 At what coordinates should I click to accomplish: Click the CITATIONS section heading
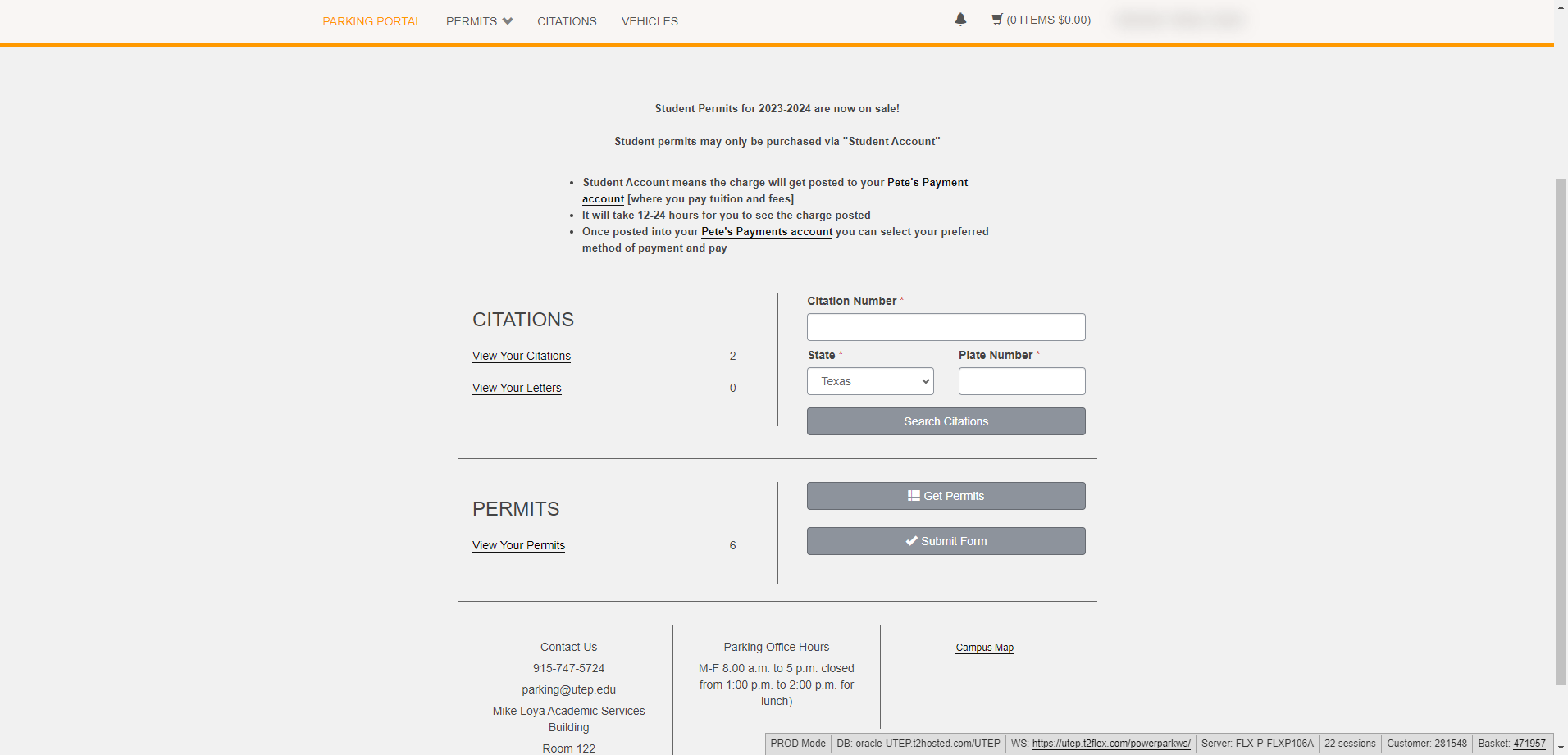523,320
